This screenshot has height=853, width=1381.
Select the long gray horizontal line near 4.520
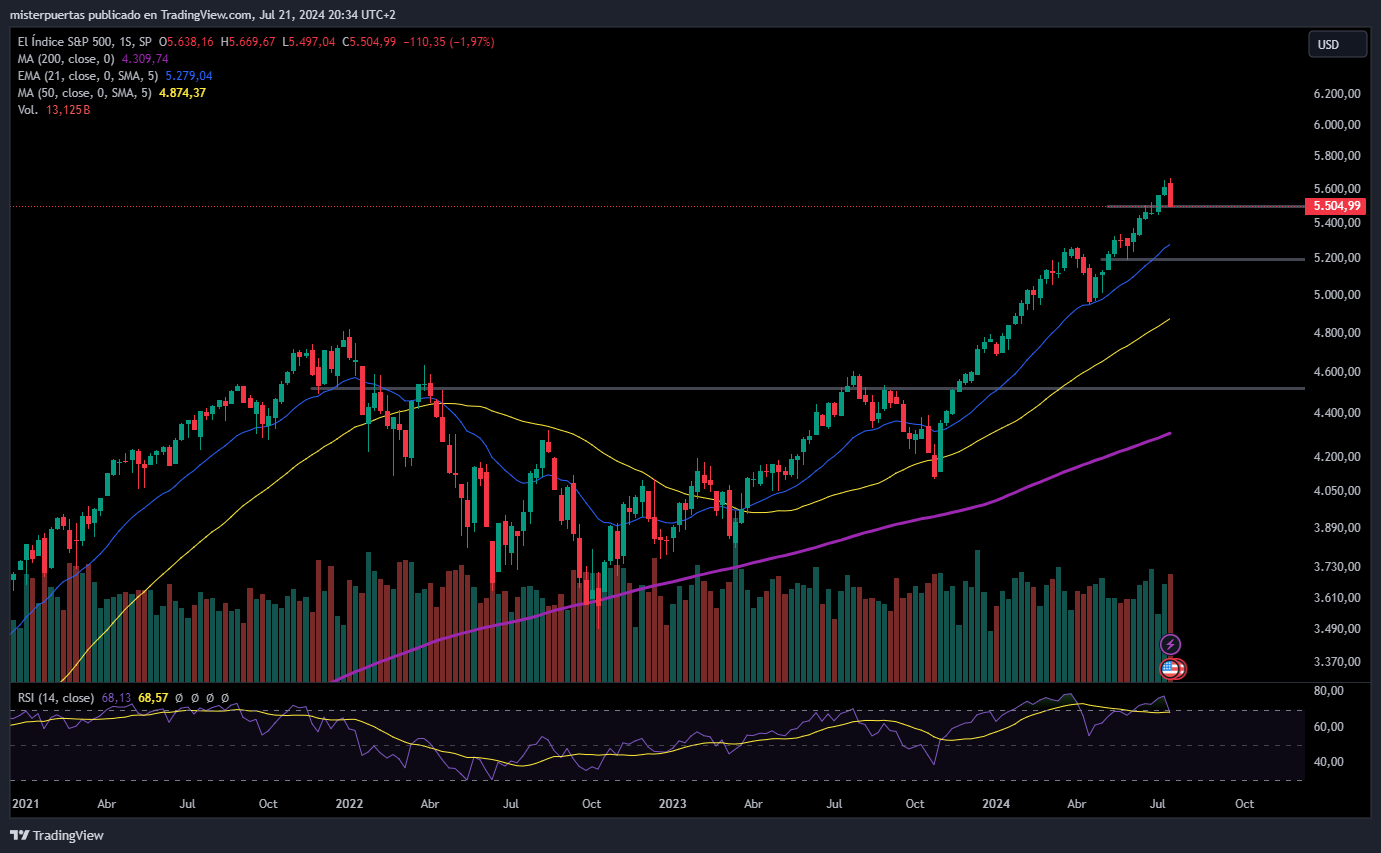coord(807,388)
